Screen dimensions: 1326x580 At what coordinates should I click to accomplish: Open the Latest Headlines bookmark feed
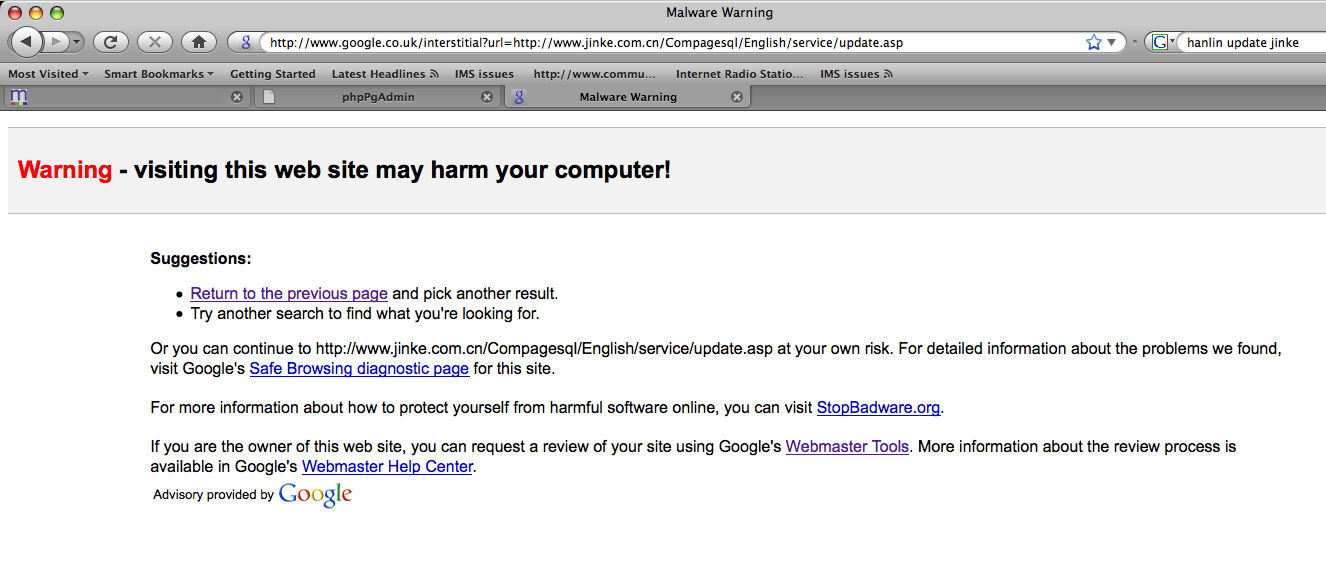click(385, 74)
